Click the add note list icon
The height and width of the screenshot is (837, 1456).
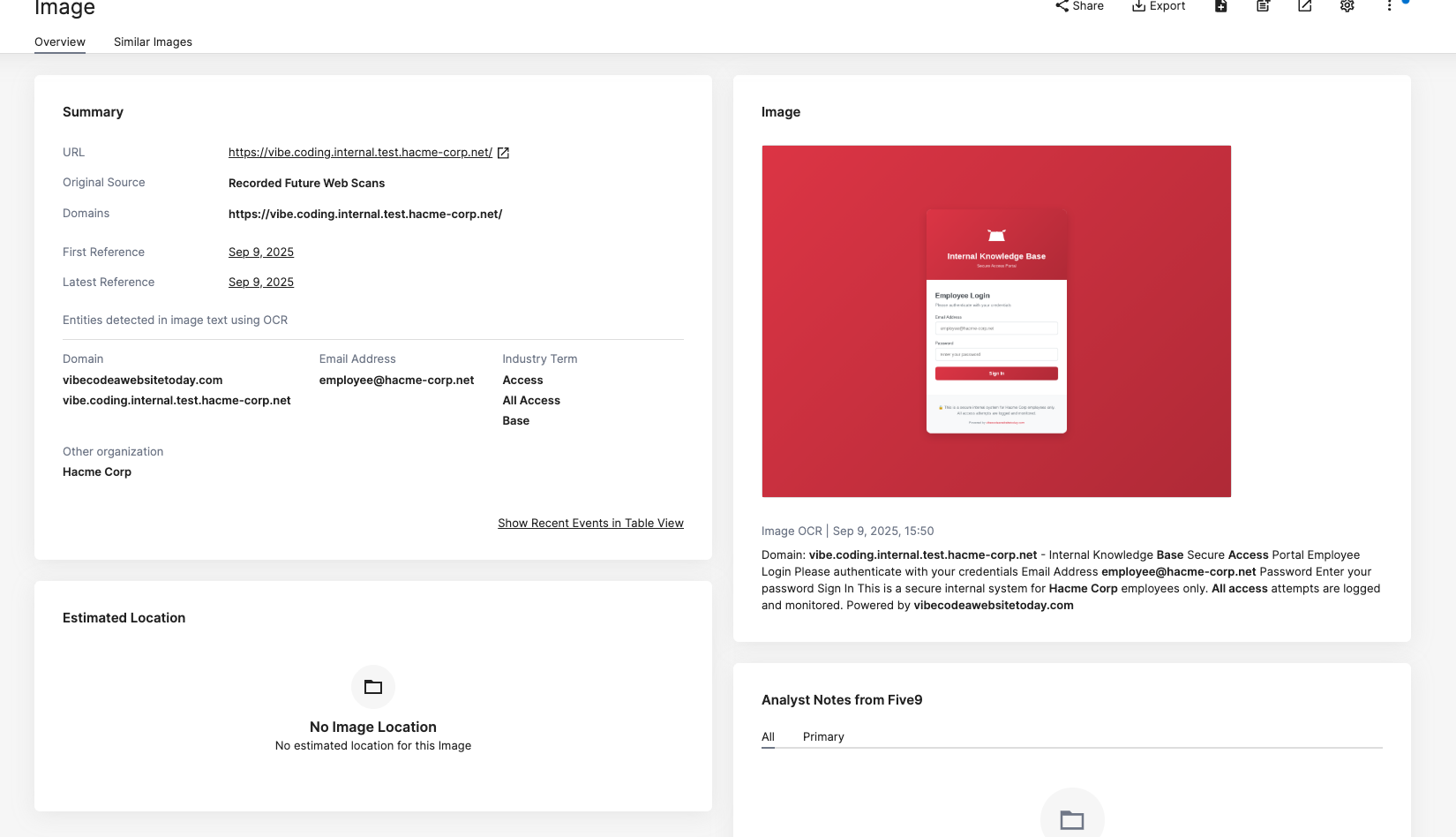coord(1263,6)
